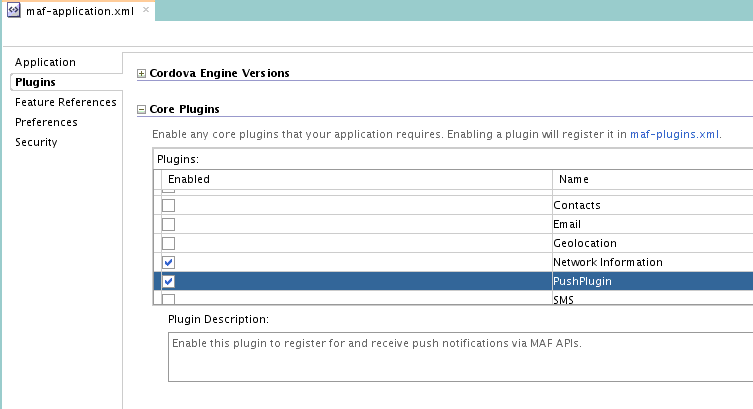
Task: Select the Geolocation plugin name
Action: point(584,243)
